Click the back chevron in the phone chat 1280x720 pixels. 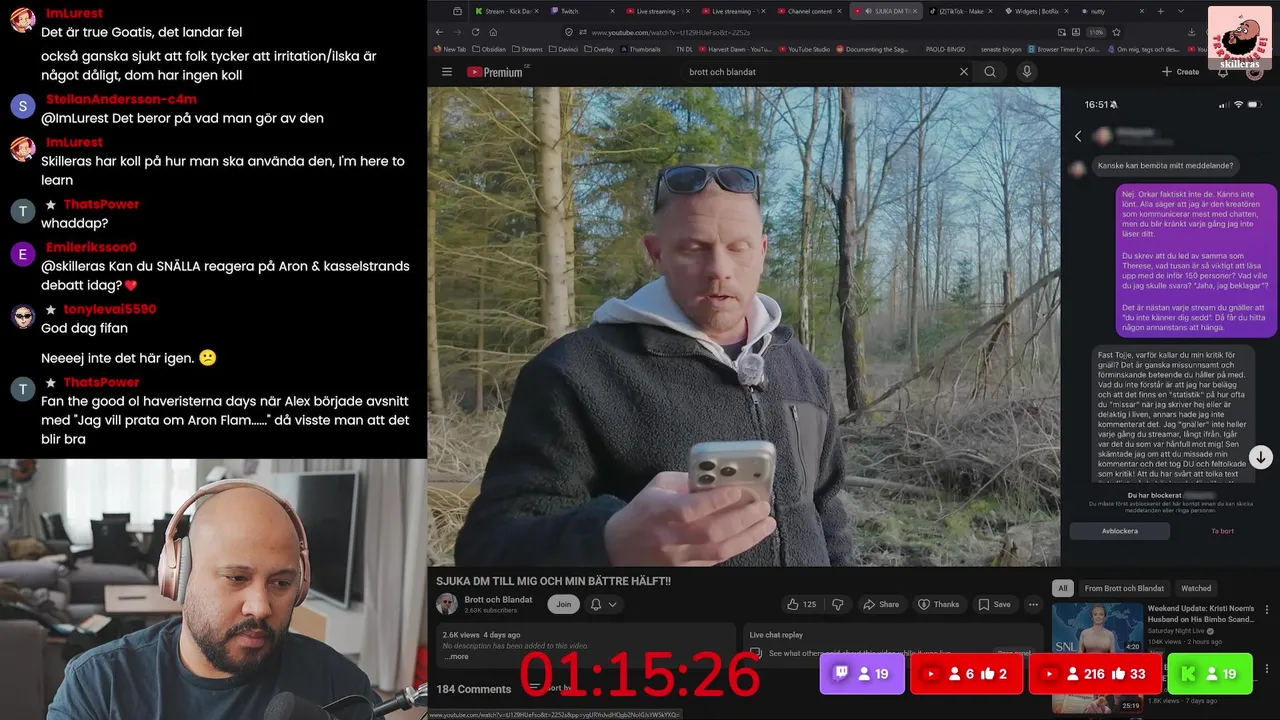[x=1078, y=136]
